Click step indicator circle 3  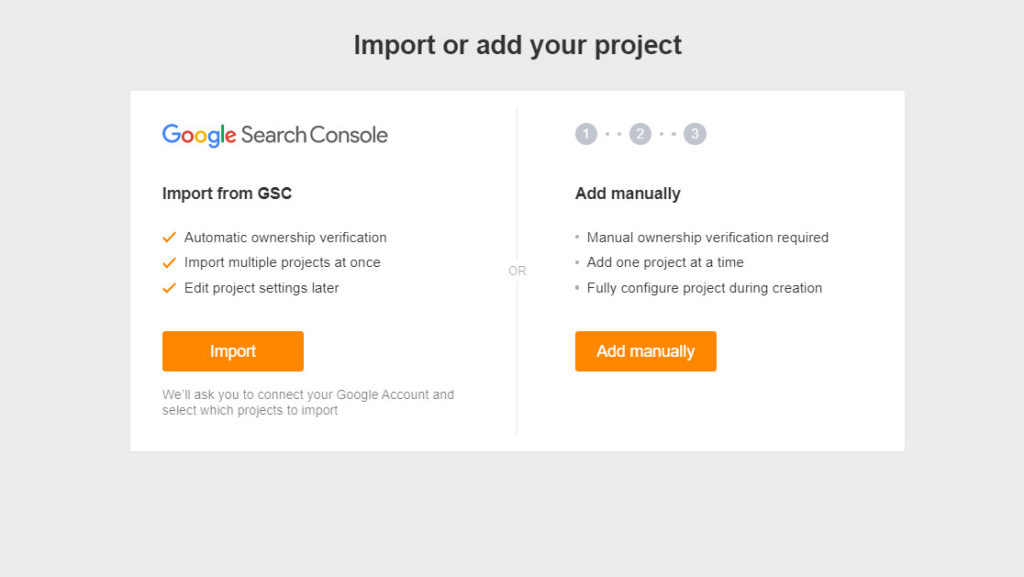tap(695, 133)
